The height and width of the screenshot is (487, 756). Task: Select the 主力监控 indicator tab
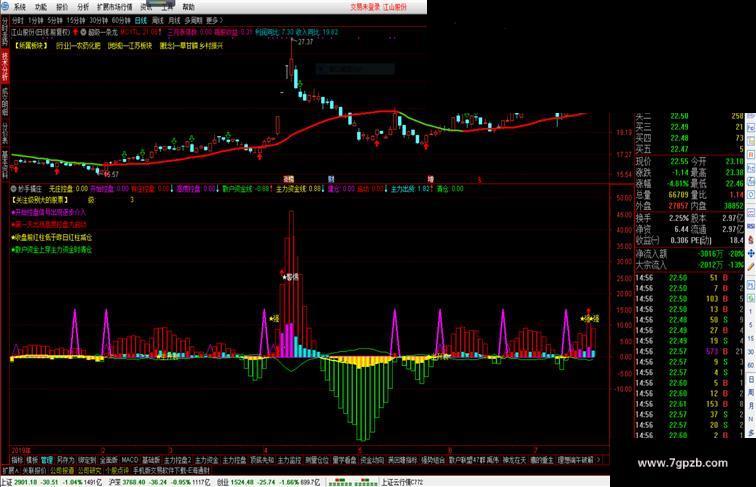[x=289, y=460]
